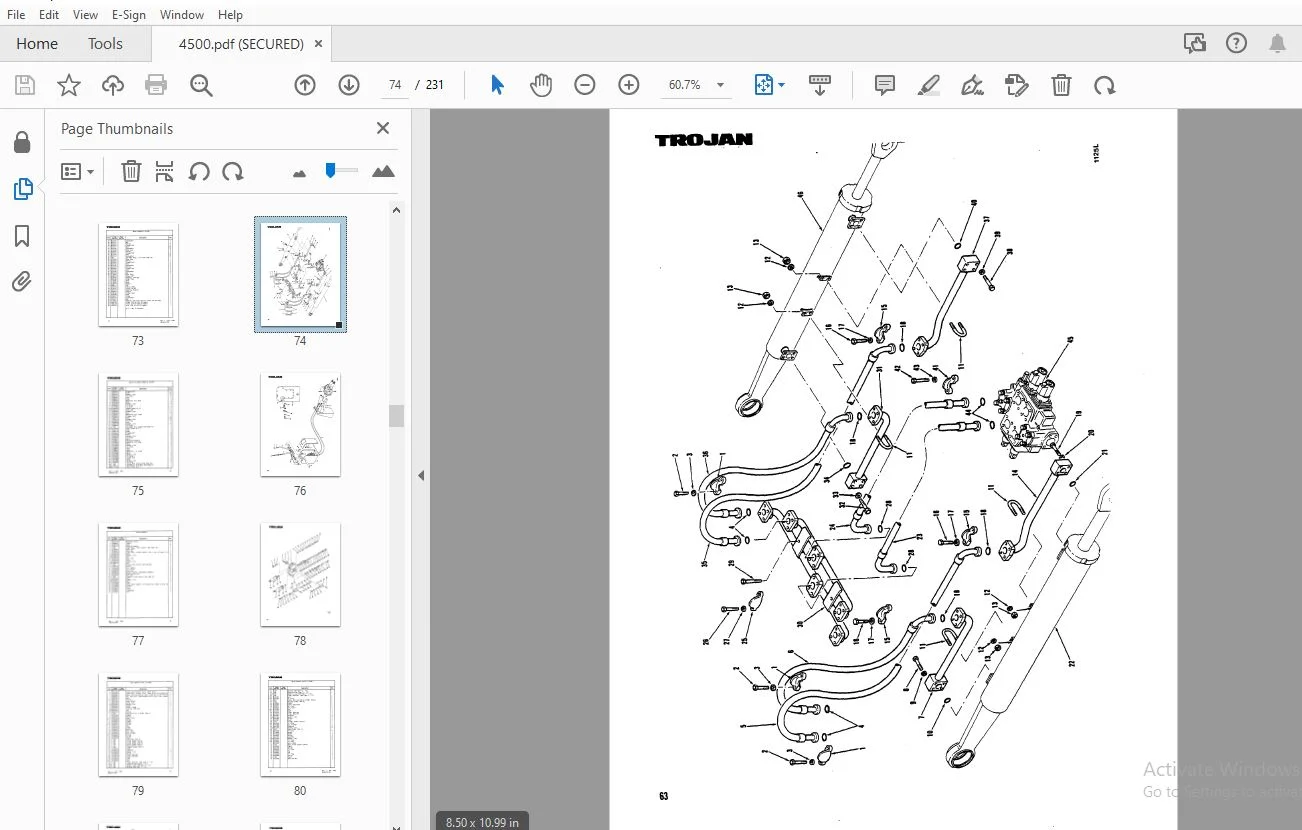Collapse the navigation pane with the arrow
Viewport: 1302px width, 830px height.
coord(420,476)
